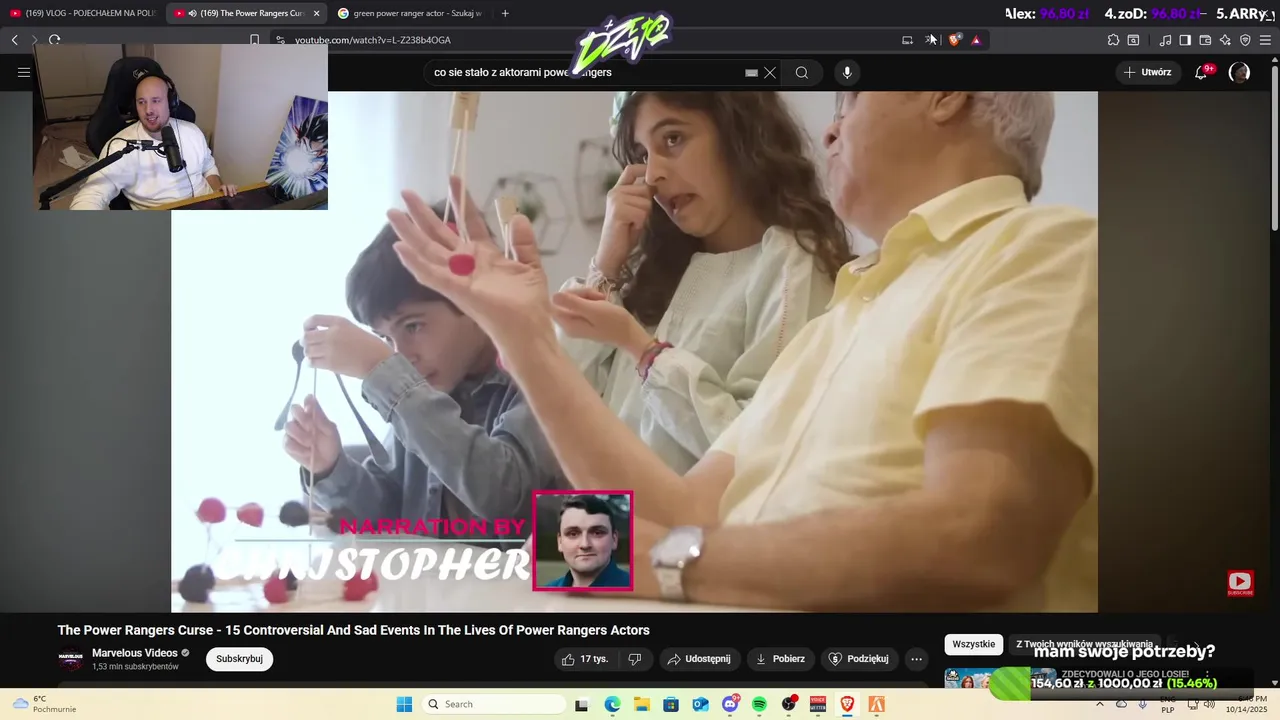This screenshot has width=1280, height=720.
Task: Click the Brave browser taskbar icon
Action: [847, 704]
